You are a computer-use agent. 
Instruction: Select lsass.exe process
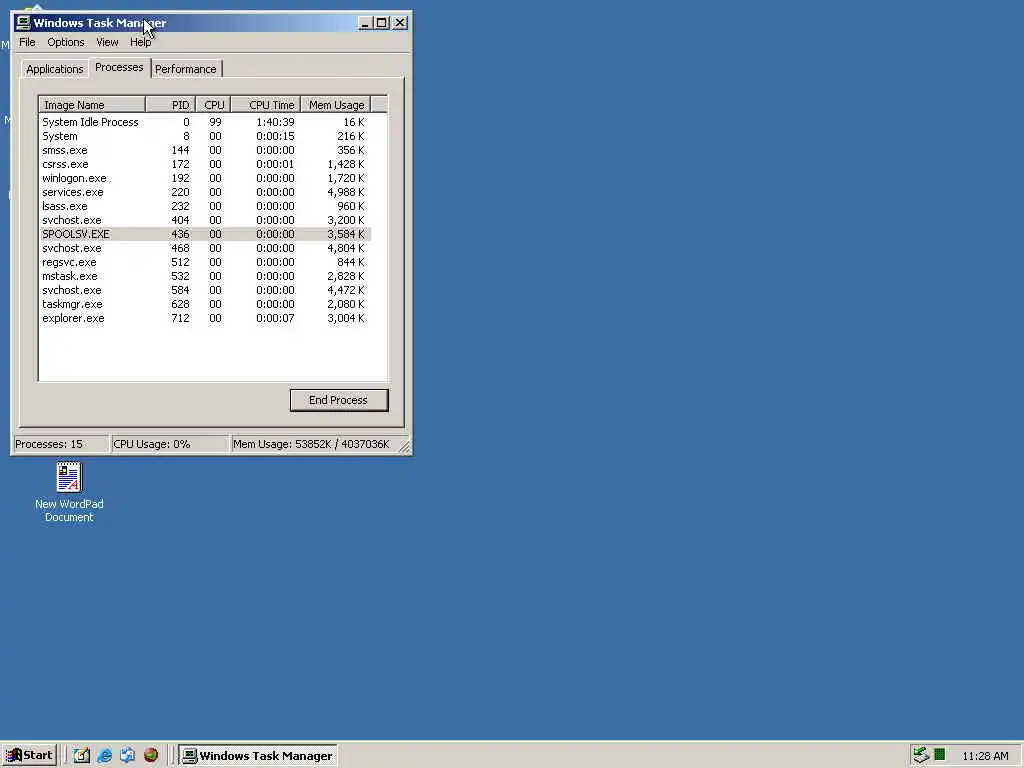[x=205, y=206]
